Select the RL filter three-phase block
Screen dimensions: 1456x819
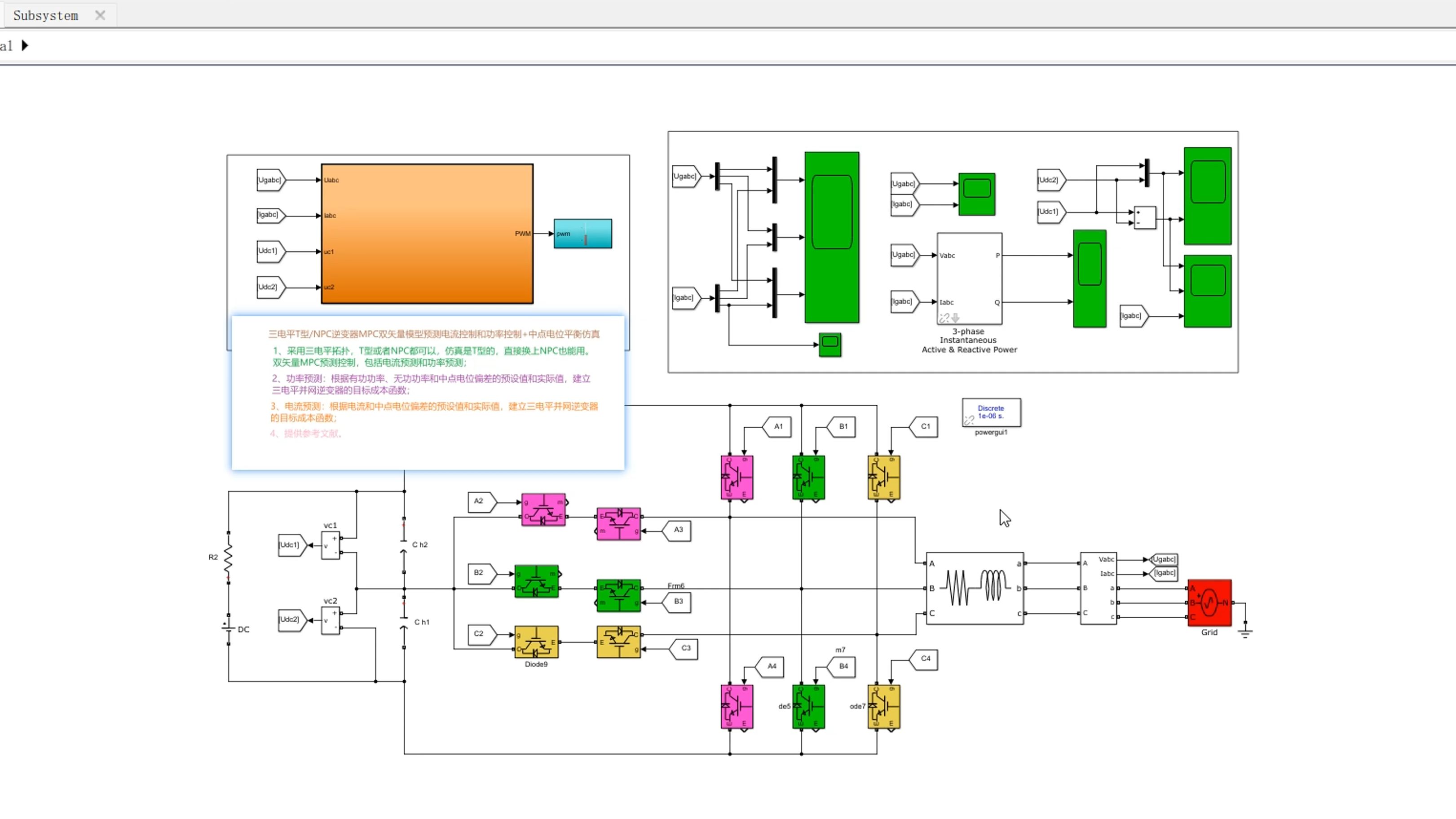[975, 588]
